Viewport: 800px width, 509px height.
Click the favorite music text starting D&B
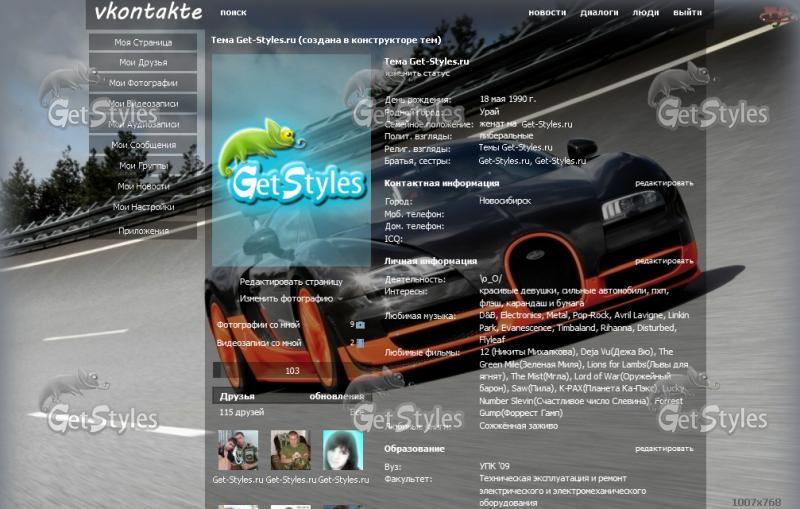click(584, 327)
